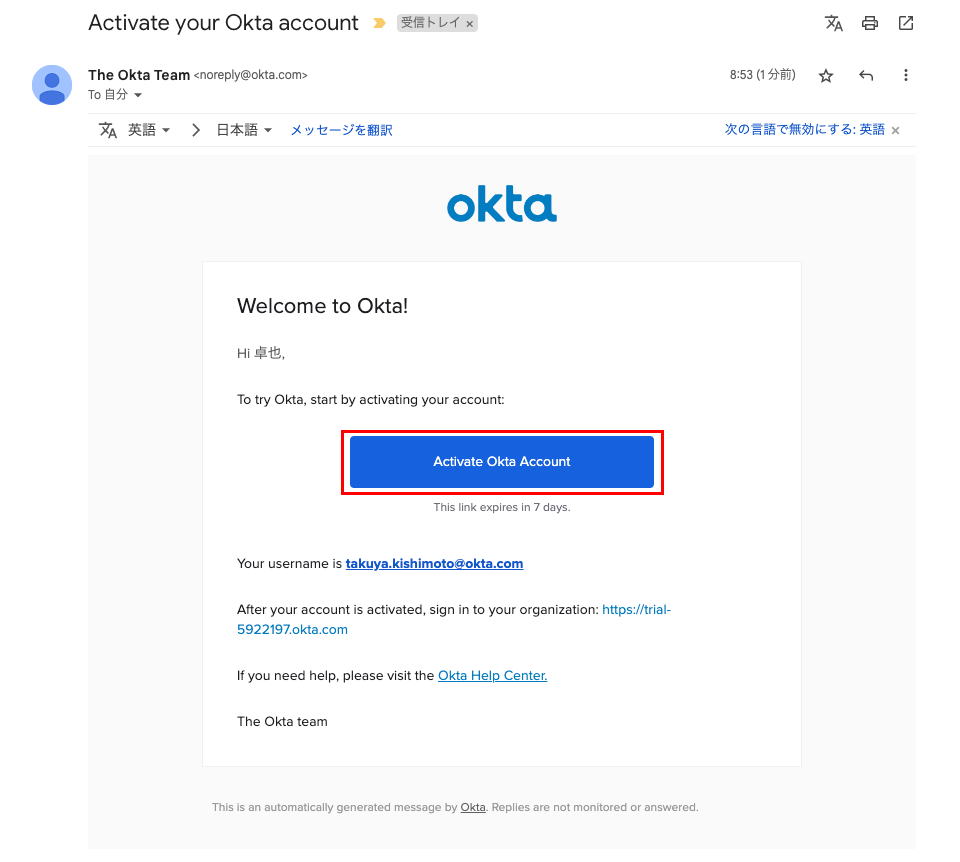Open the trial organization URL link
Screen dimensions: 960x862
(x=636, y=610)
